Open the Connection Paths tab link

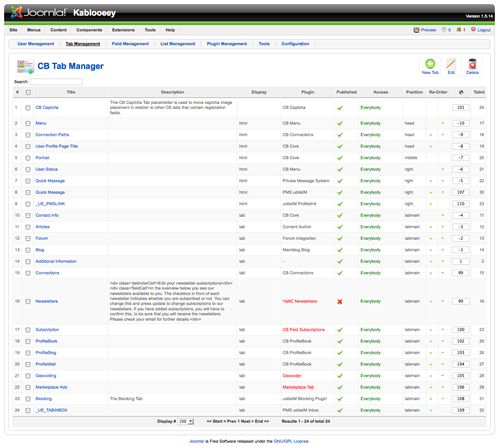pyautogui.click(x=52, y=135)
